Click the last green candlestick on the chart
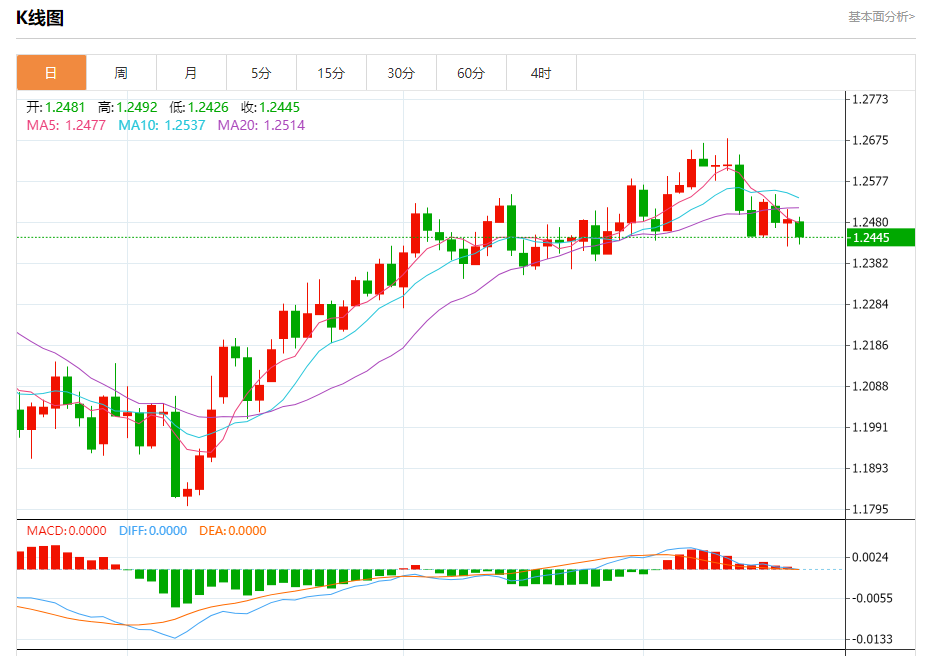The height and width of the screenshot is (656, 926). pos(800,230)
